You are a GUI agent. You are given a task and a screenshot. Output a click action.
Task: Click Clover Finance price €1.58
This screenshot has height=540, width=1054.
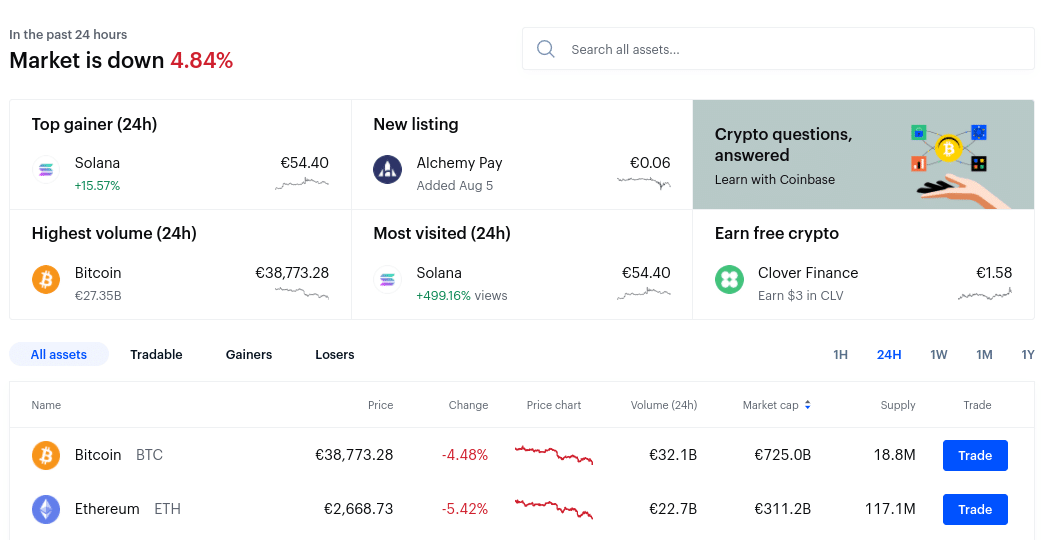(994, 272)
